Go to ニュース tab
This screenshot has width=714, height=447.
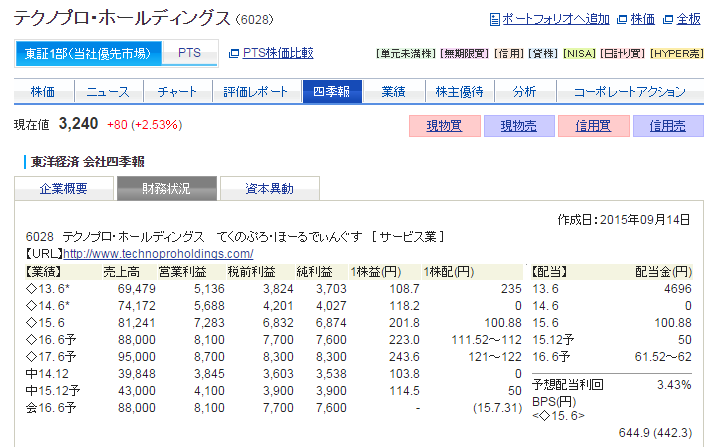pos(108,91)
